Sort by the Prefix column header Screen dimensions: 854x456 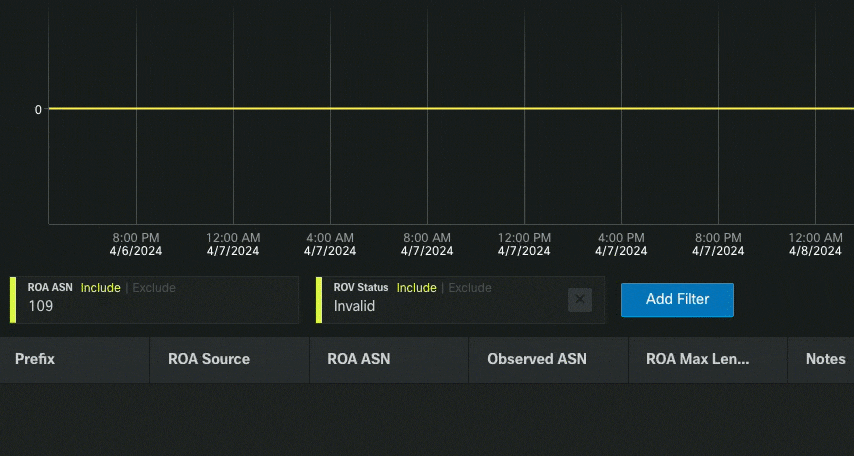[x=35, y=359]
